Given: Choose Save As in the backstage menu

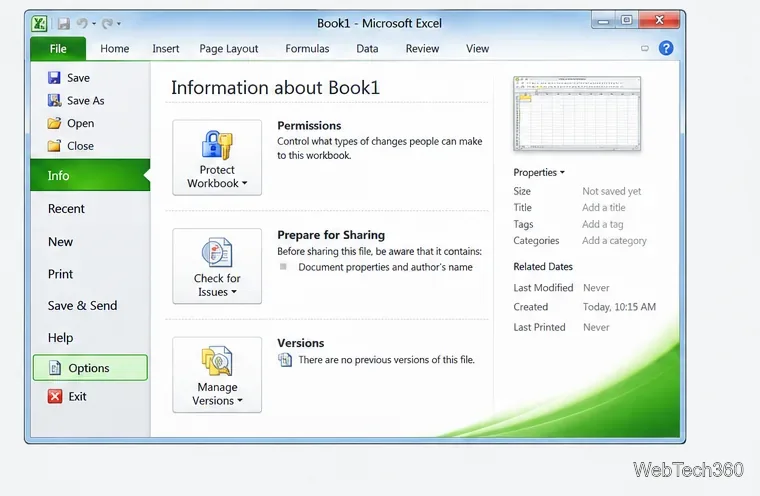Looking at the screenshot, I should (76, 100).
